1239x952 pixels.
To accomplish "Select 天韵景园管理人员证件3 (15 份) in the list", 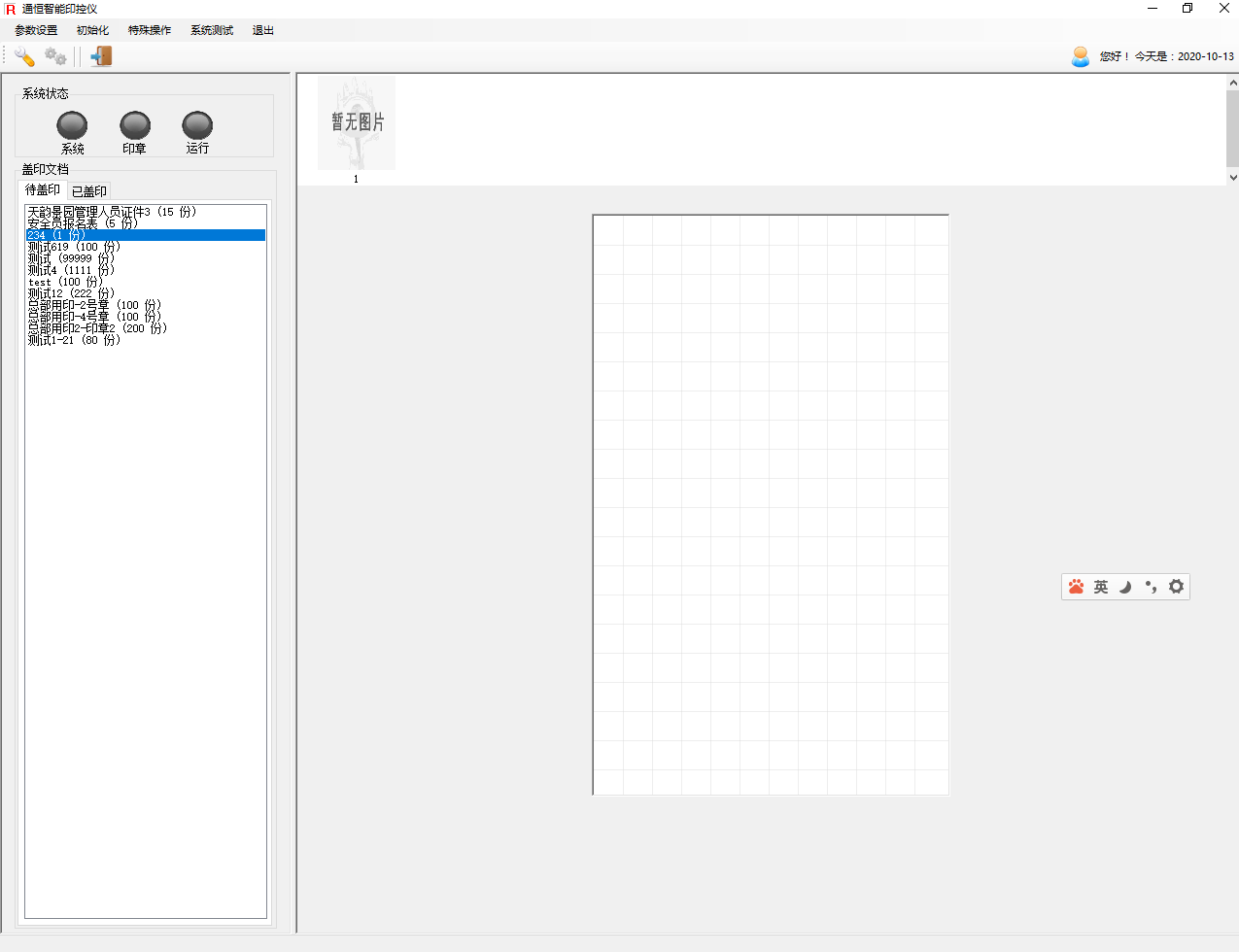I will (146, 212).
